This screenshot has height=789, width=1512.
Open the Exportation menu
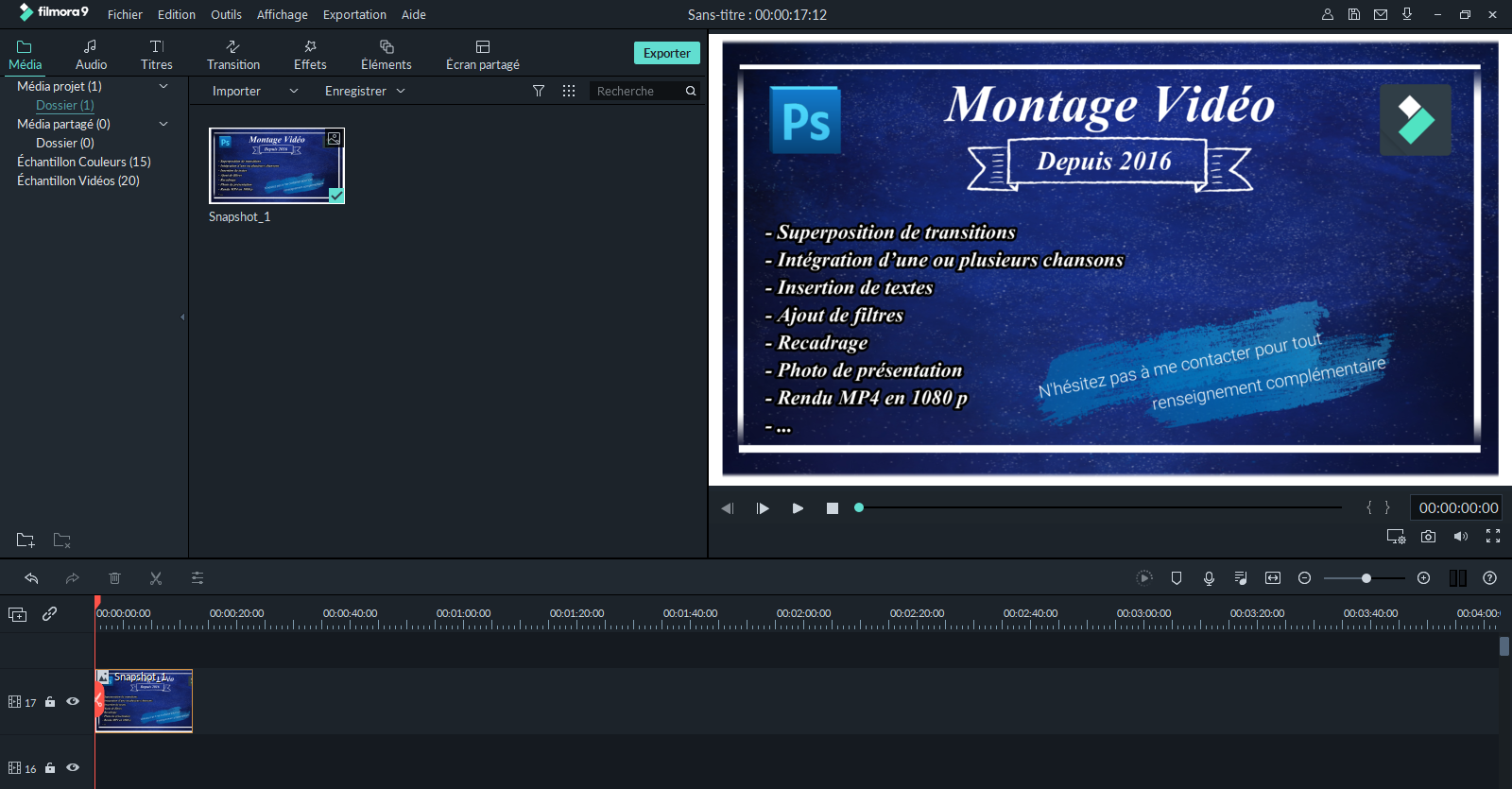pyautogui.click(x=354, y=14)
